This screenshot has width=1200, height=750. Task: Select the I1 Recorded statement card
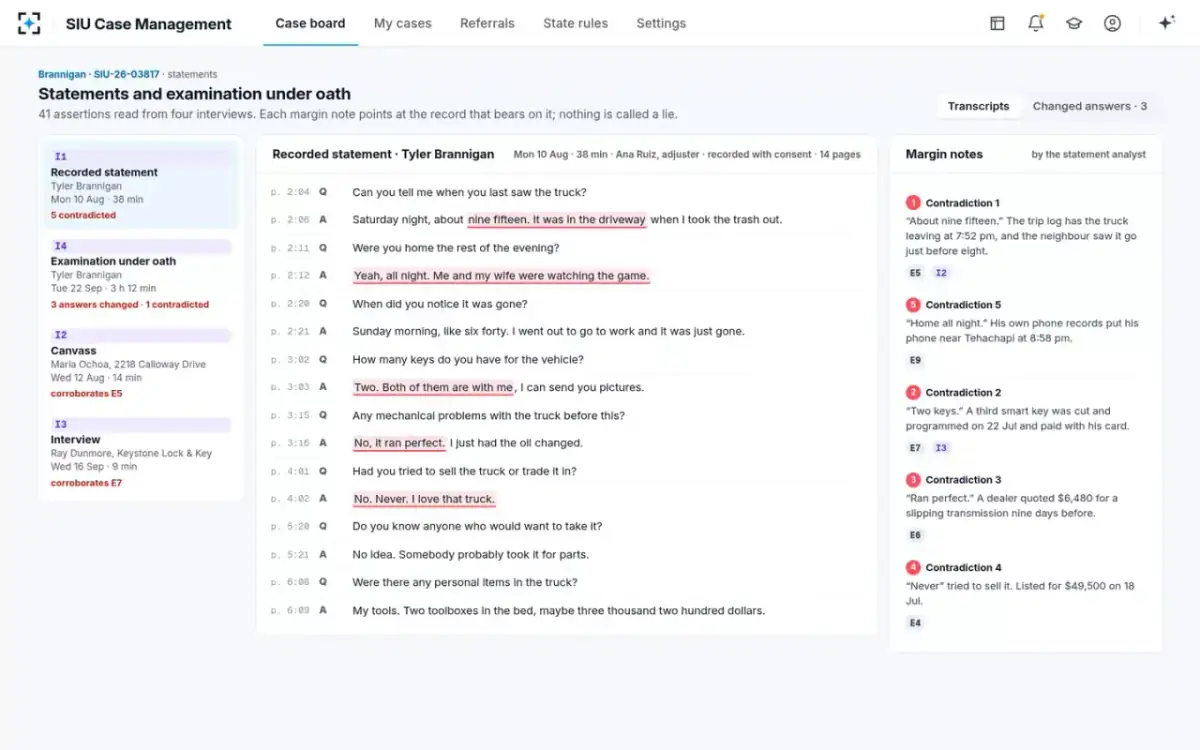[141, 185]
